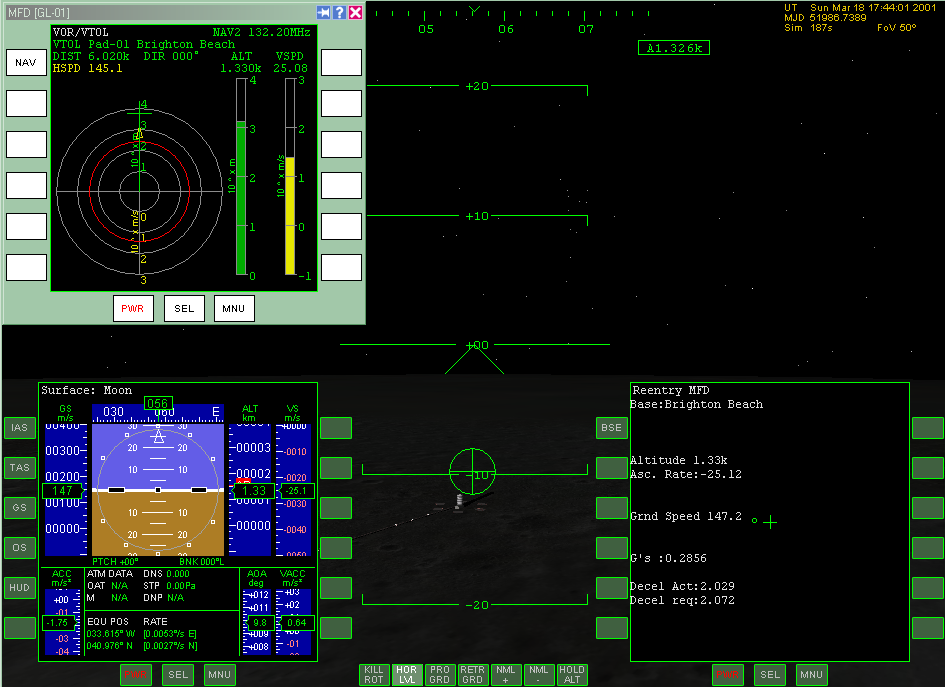Viewport: 945px width, 687px height.
Task: Click the 'Decel req:2.072' readout
Action: tap(682, 600)
